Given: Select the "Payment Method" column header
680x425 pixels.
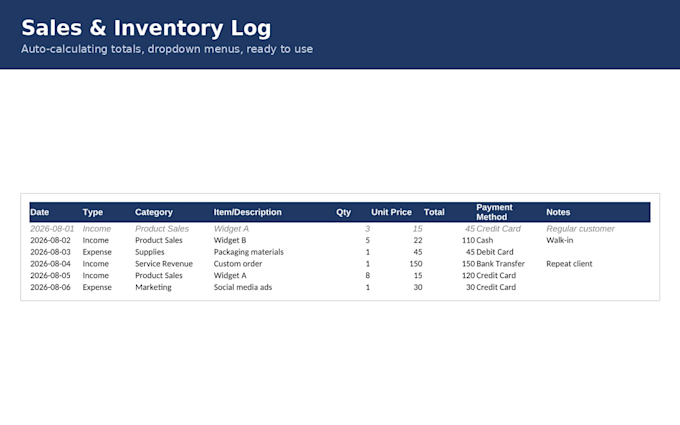Looking at the screenshot, I should point(494,212).
